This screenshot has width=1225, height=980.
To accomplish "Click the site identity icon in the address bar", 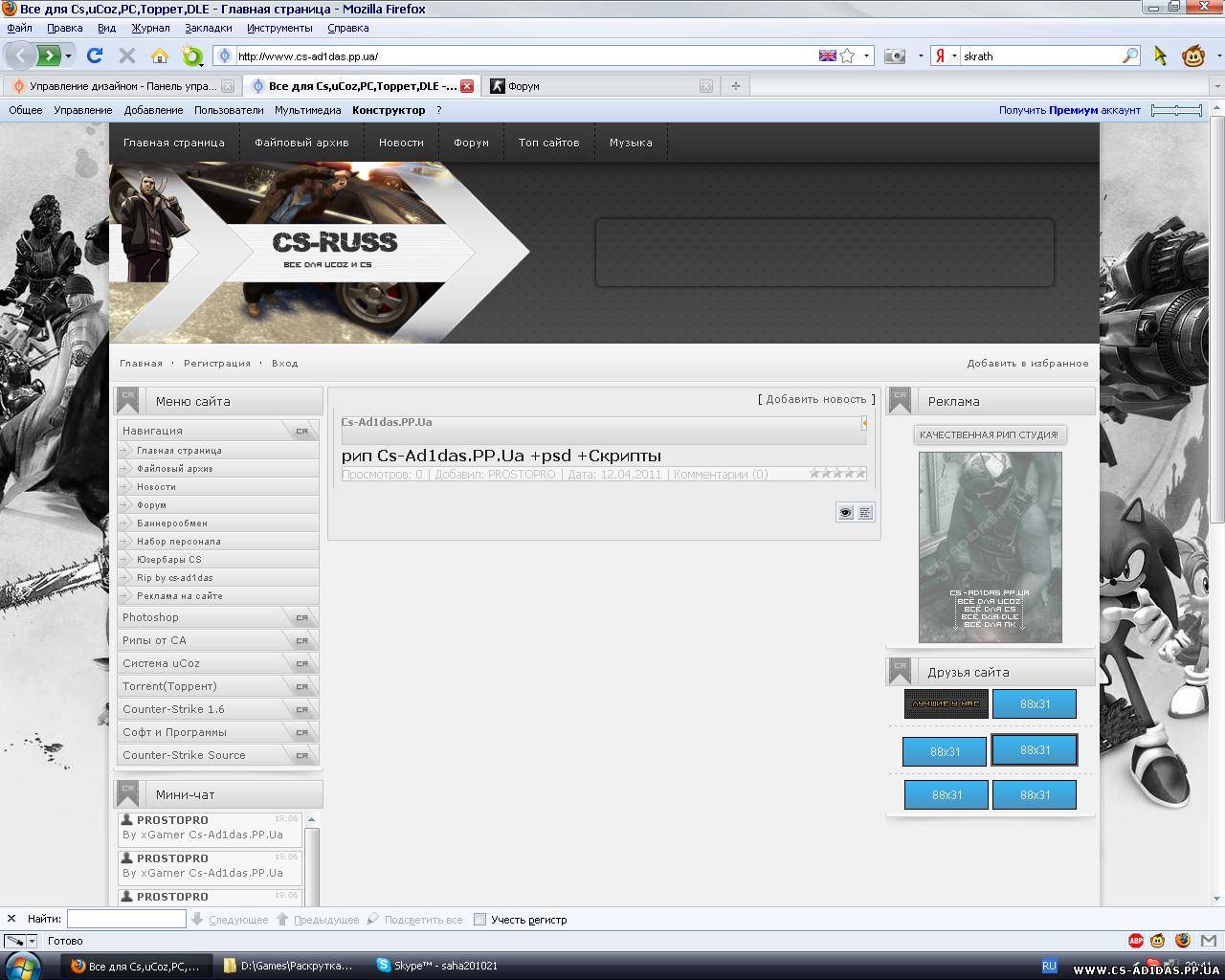I will (x=225, y=56).
